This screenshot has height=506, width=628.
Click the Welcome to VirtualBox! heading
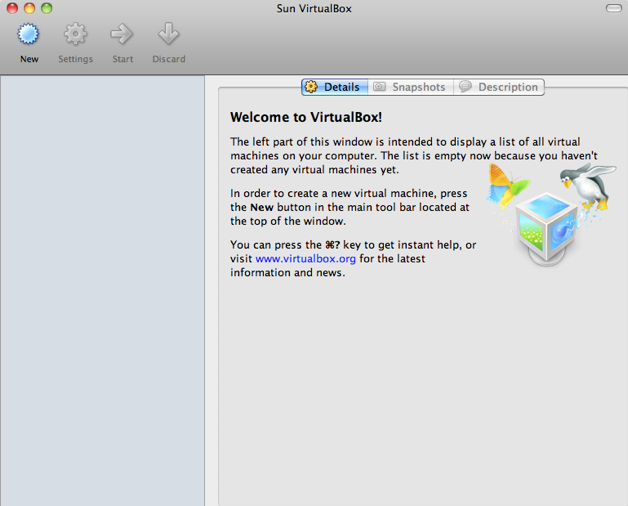pos(306,117)
